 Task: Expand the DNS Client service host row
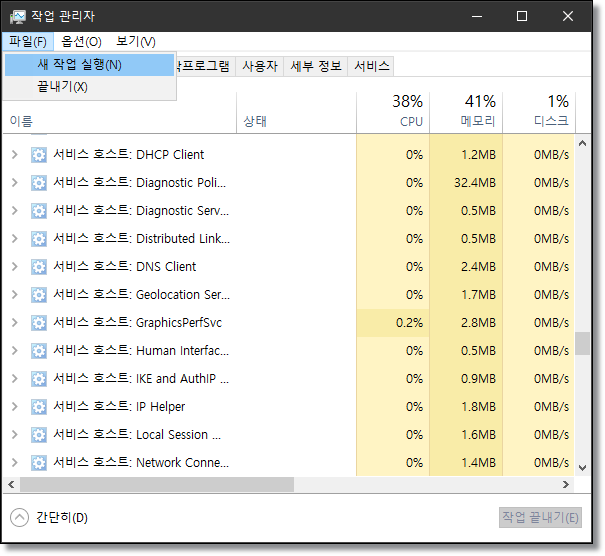15,267
